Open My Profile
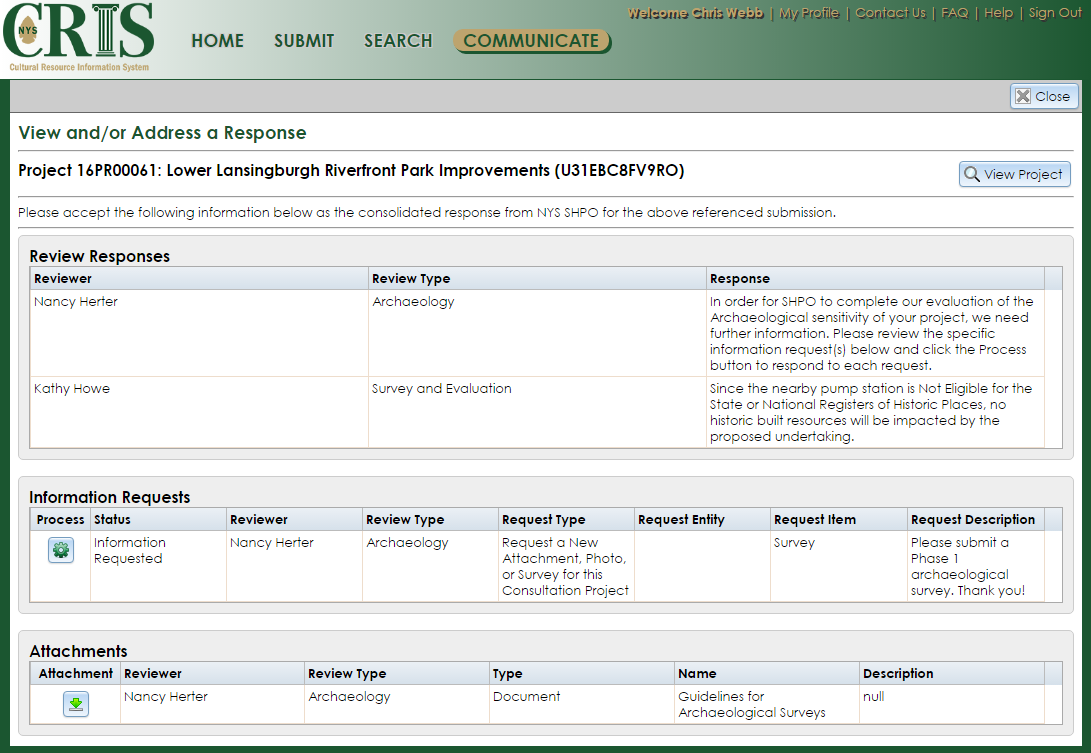The width and height of the screenshot is (1091, 753). coord(809,13)
